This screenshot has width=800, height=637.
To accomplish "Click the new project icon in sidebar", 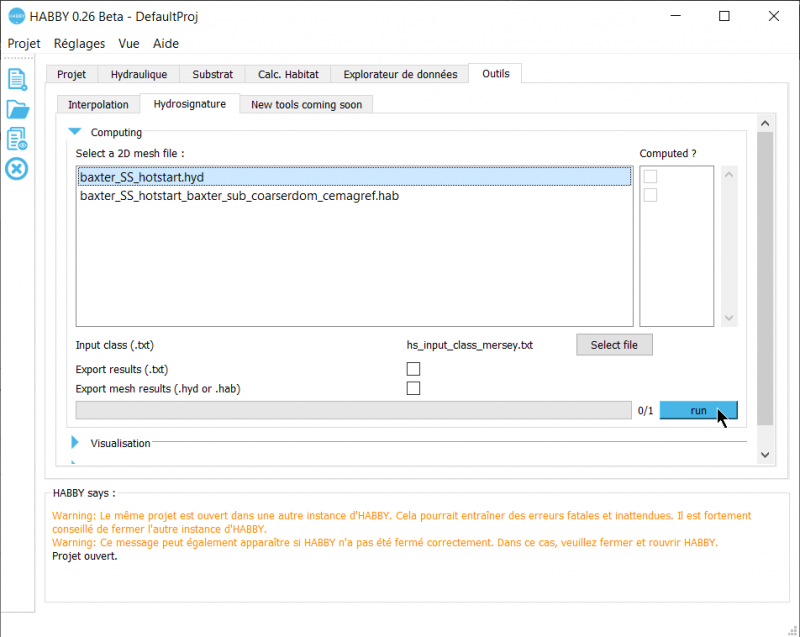I will point(16,79).
